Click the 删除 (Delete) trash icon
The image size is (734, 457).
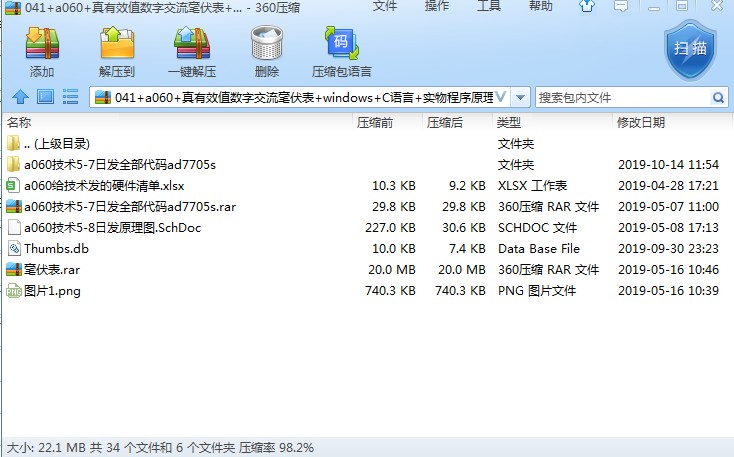coord(266,44)
